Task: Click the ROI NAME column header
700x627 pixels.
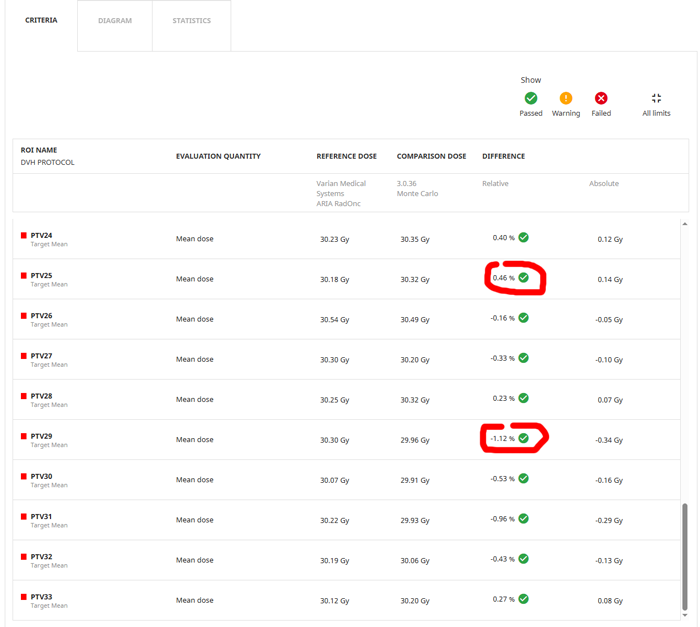Action: (39, 150)
